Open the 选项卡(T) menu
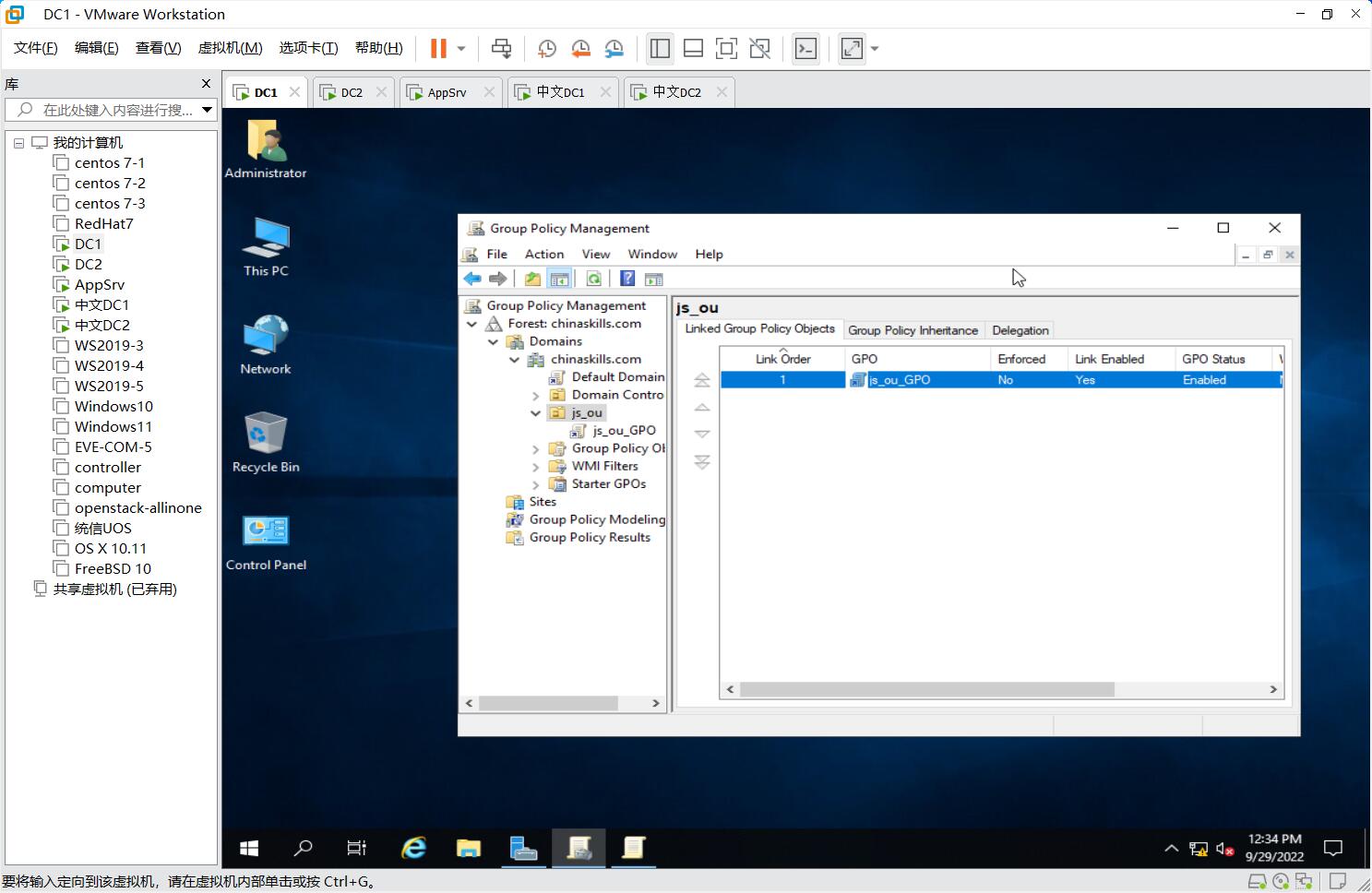The height and width of the screenshot is (893, 1372). point(308,48)
